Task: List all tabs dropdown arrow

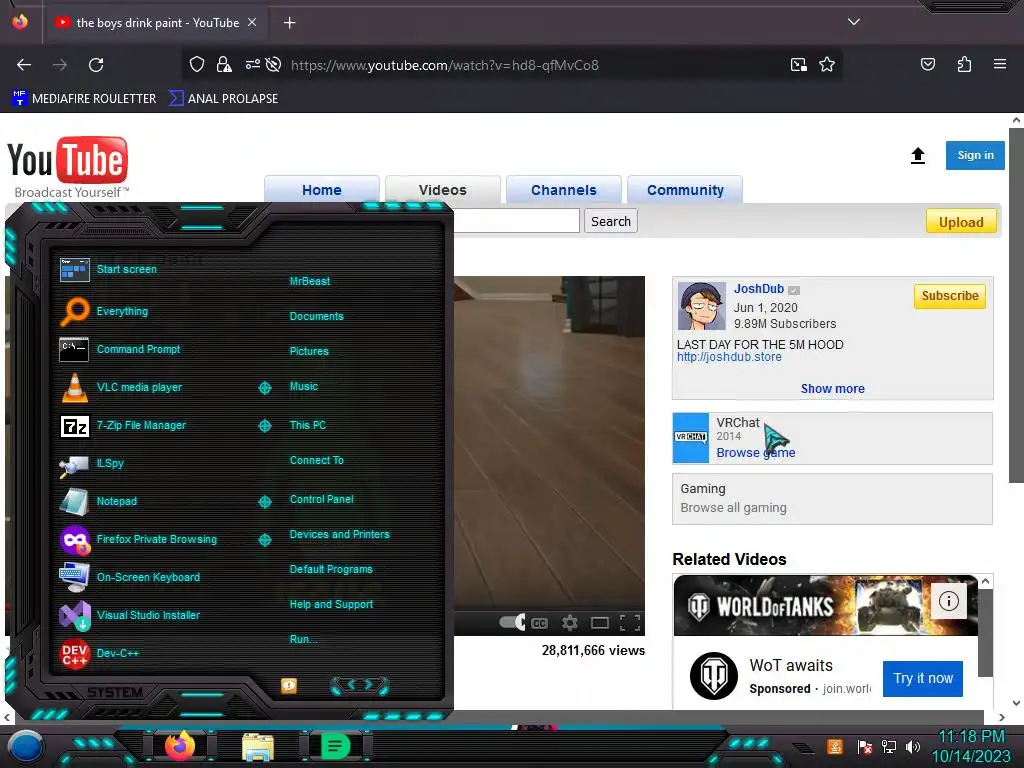Action: 853,22
